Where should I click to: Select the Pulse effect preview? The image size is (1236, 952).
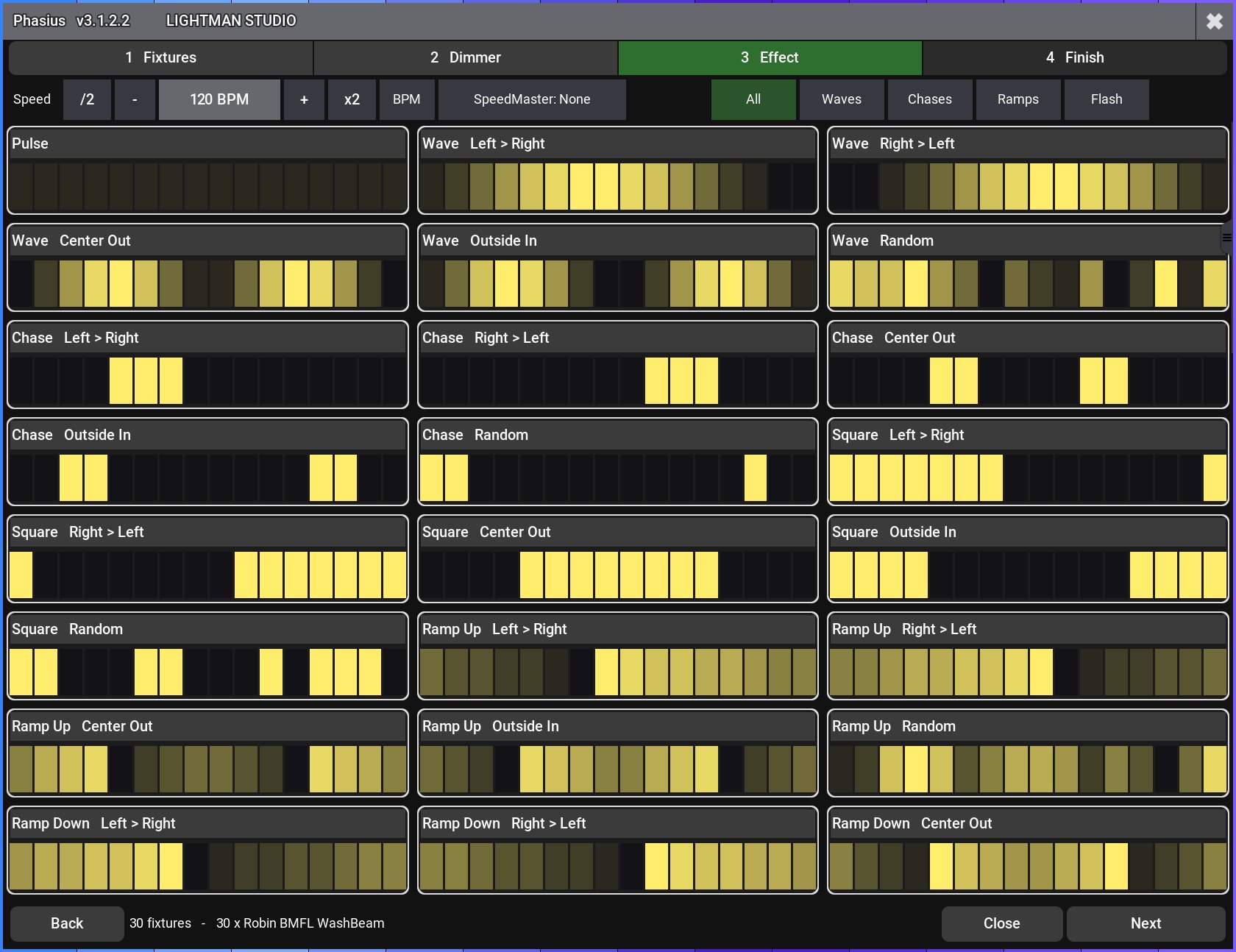207,171
